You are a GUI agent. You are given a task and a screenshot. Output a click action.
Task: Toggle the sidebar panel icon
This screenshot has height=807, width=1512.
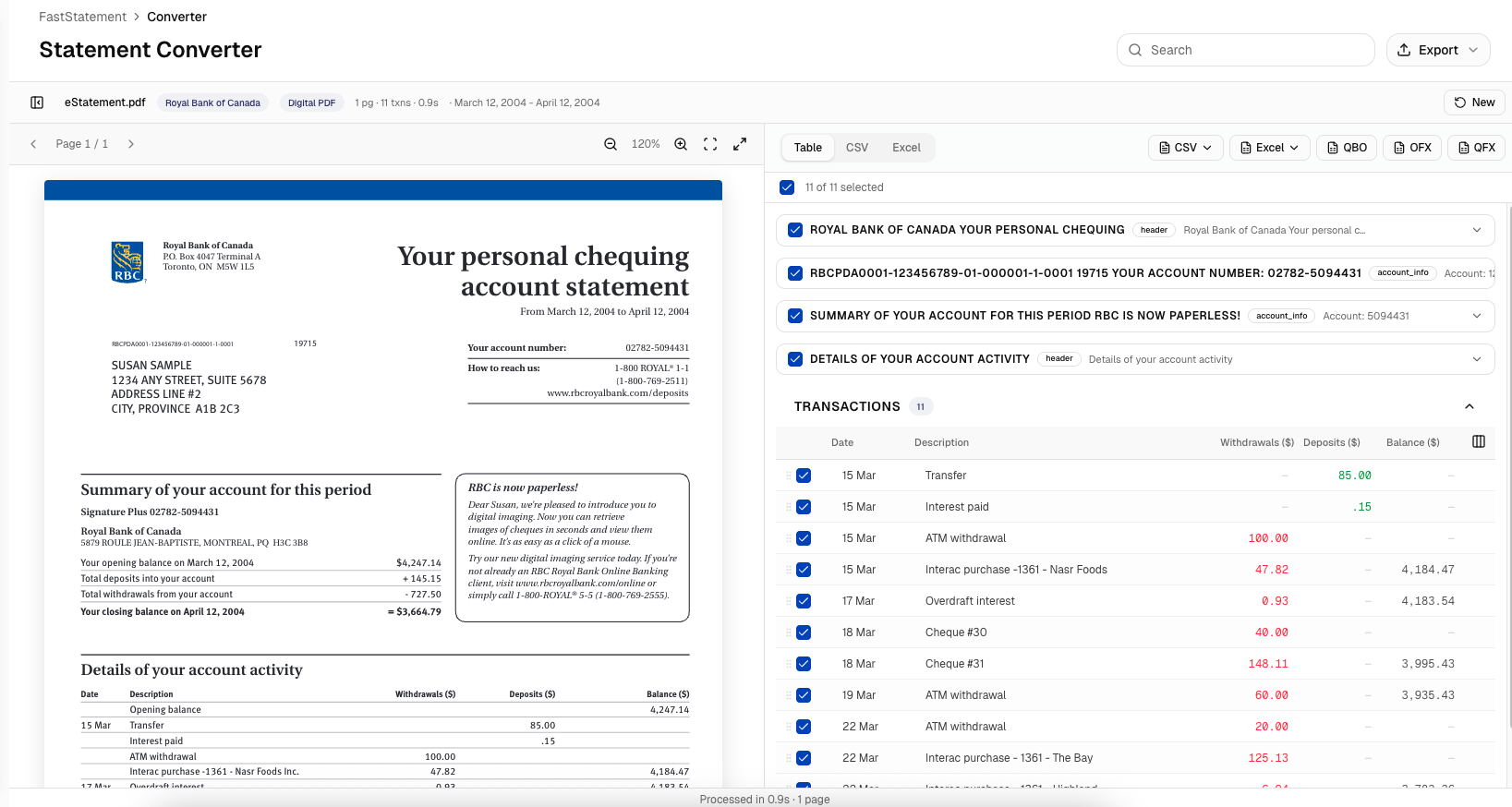(37, 102)
